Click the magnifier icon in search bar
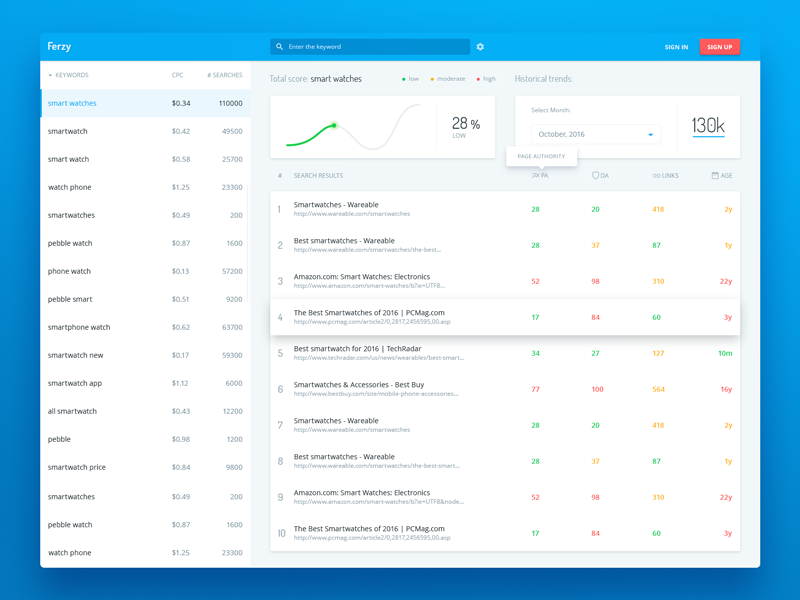The image size is (800, 600). (x=280, y=47)
